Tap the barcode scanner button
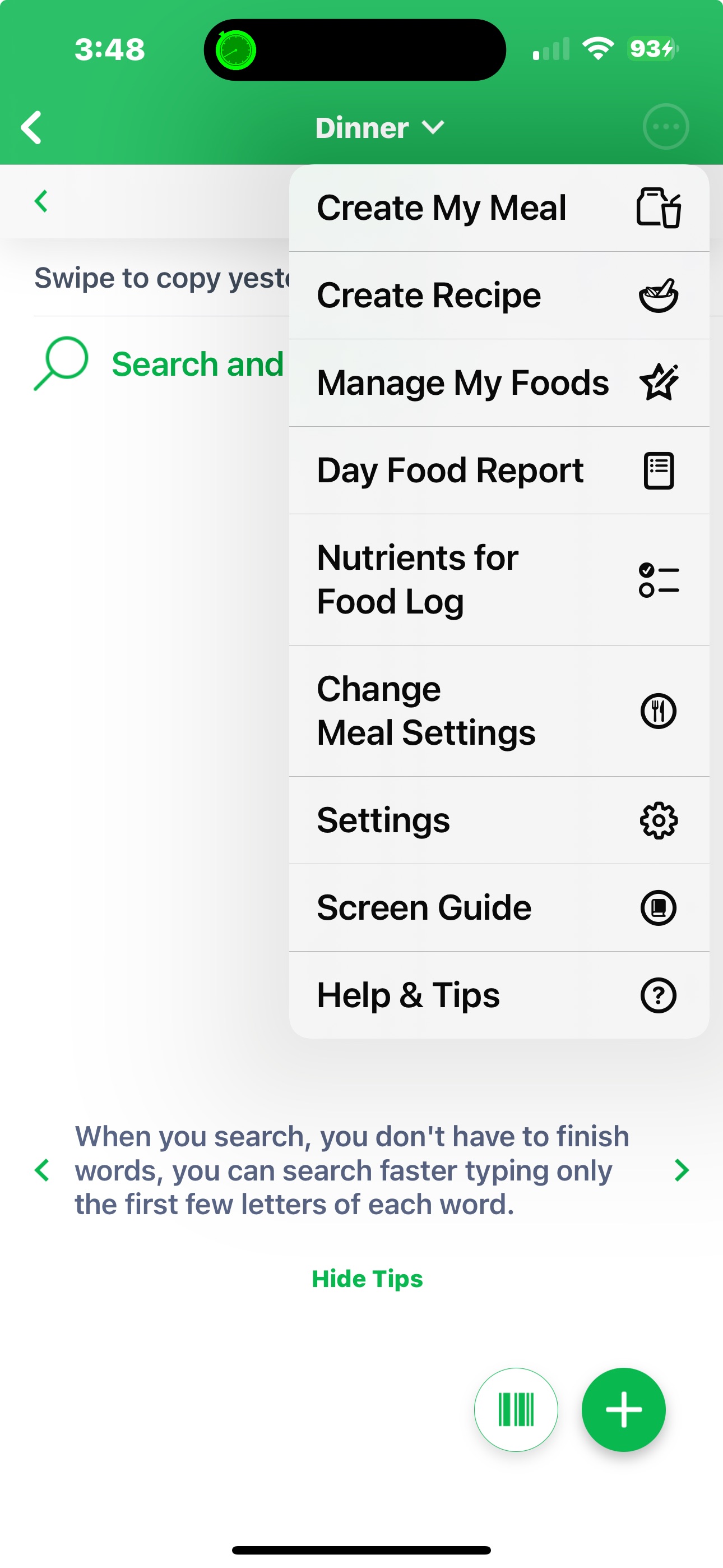Screen dimensions: 723x1568 click(x=516, y=1409)
